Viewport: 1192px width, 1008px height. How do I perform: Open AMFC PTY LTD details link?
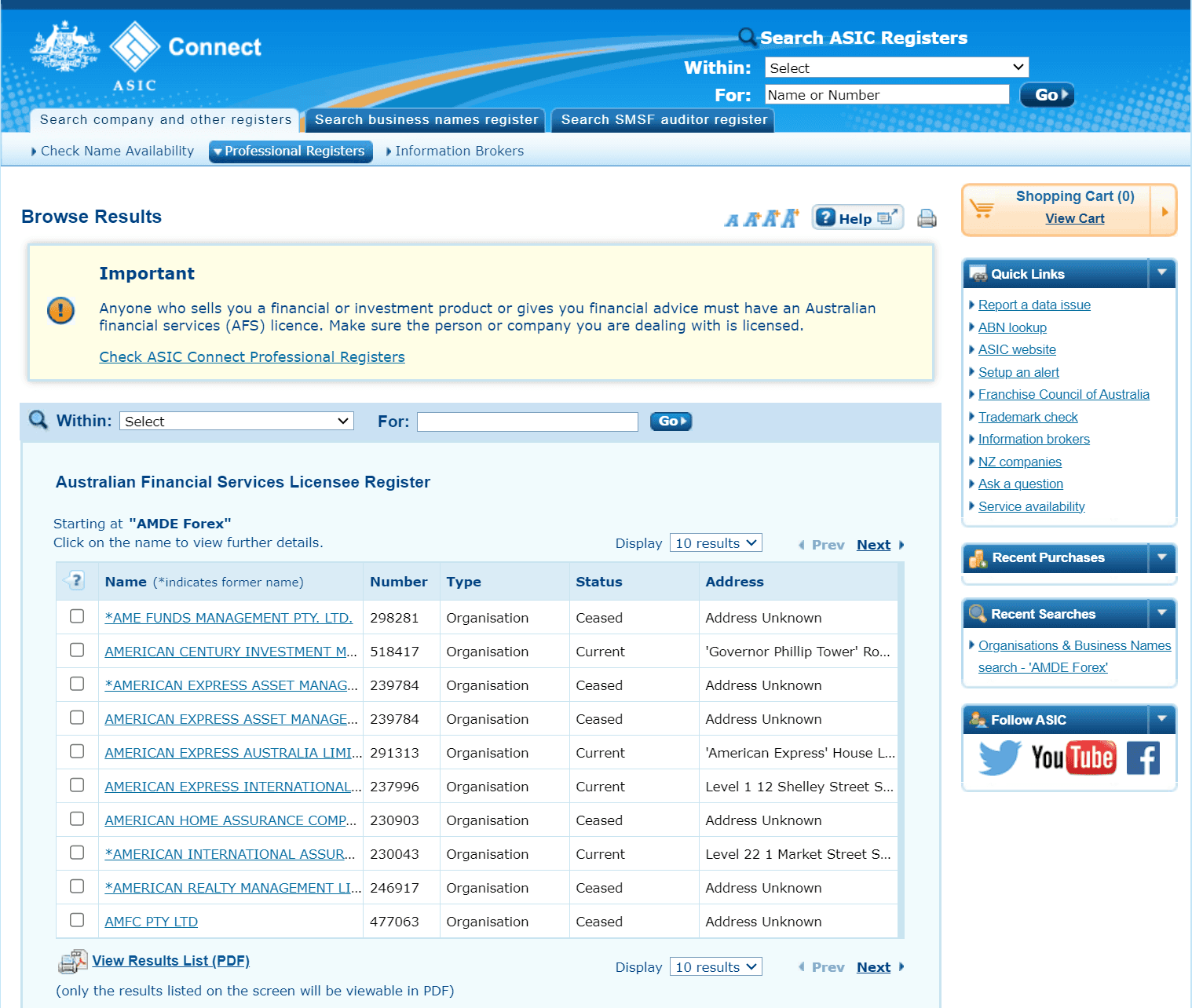coord(152,922)
